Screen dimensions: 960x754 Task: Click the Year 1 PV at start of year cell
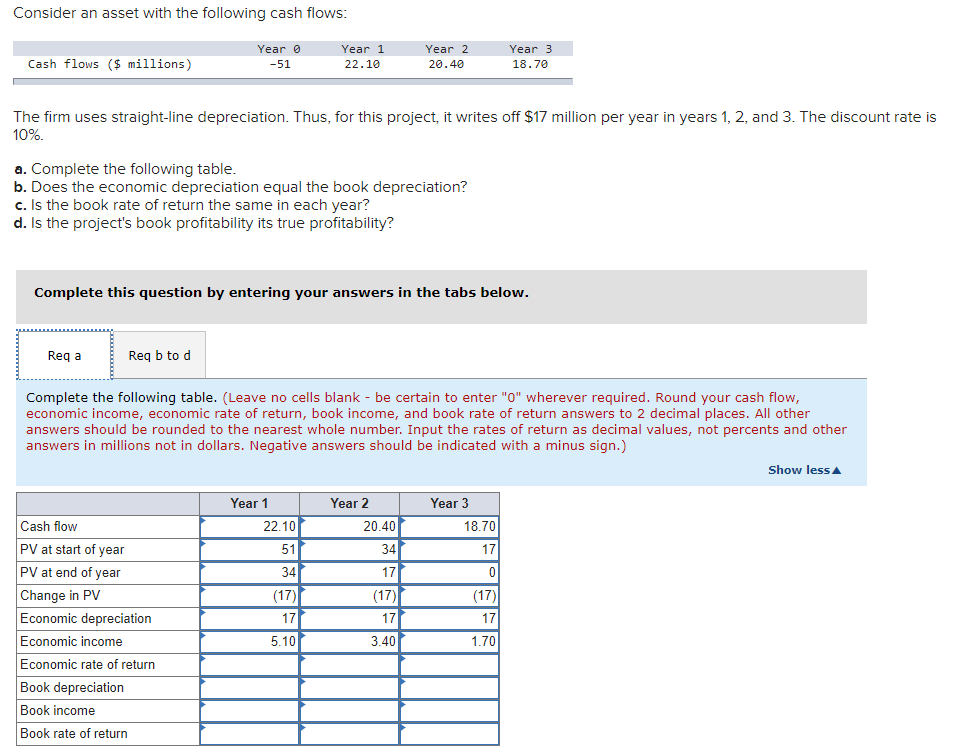point(249,549)
